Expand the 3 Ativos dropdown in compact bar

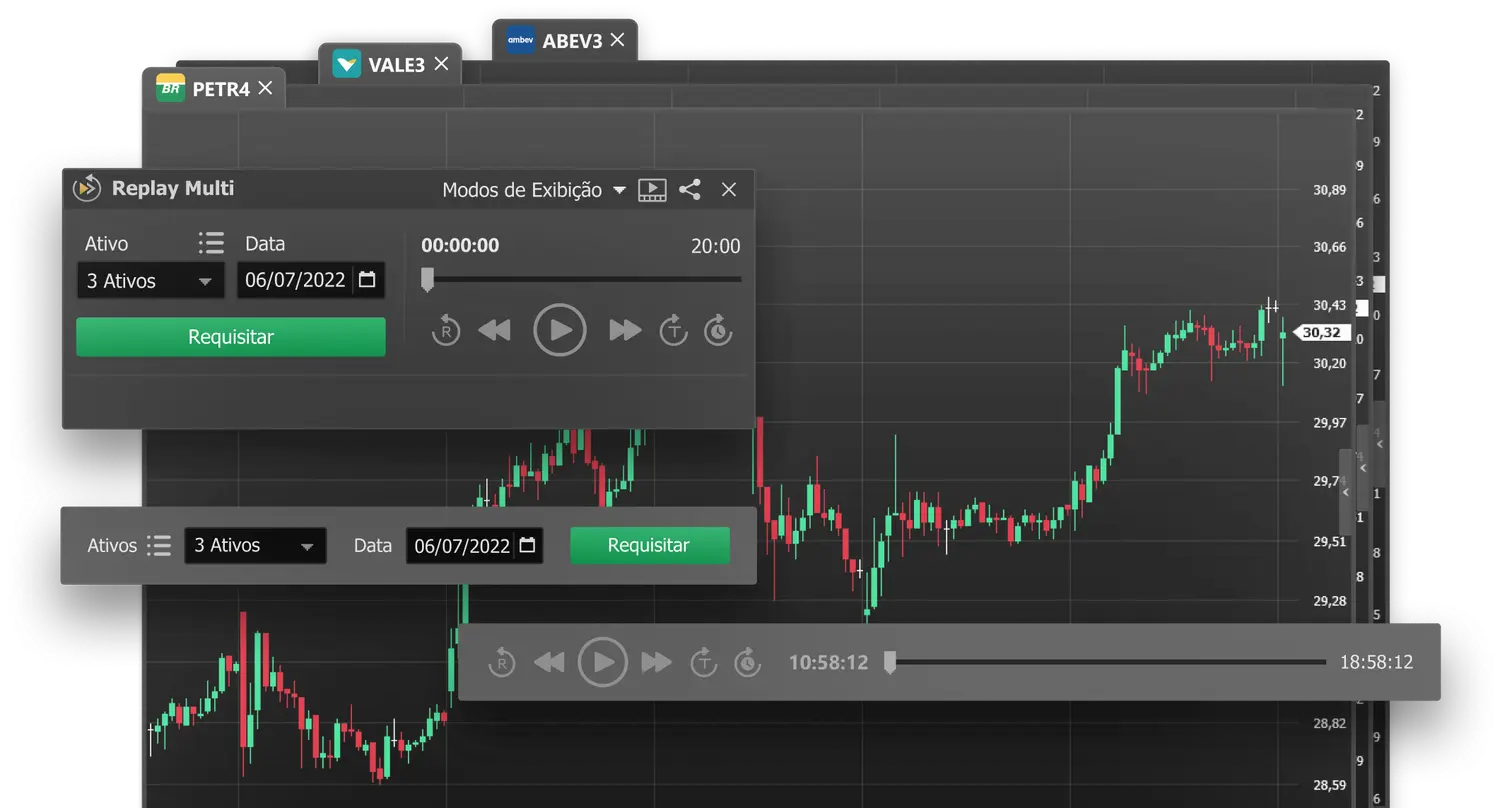tap(255, 546)
